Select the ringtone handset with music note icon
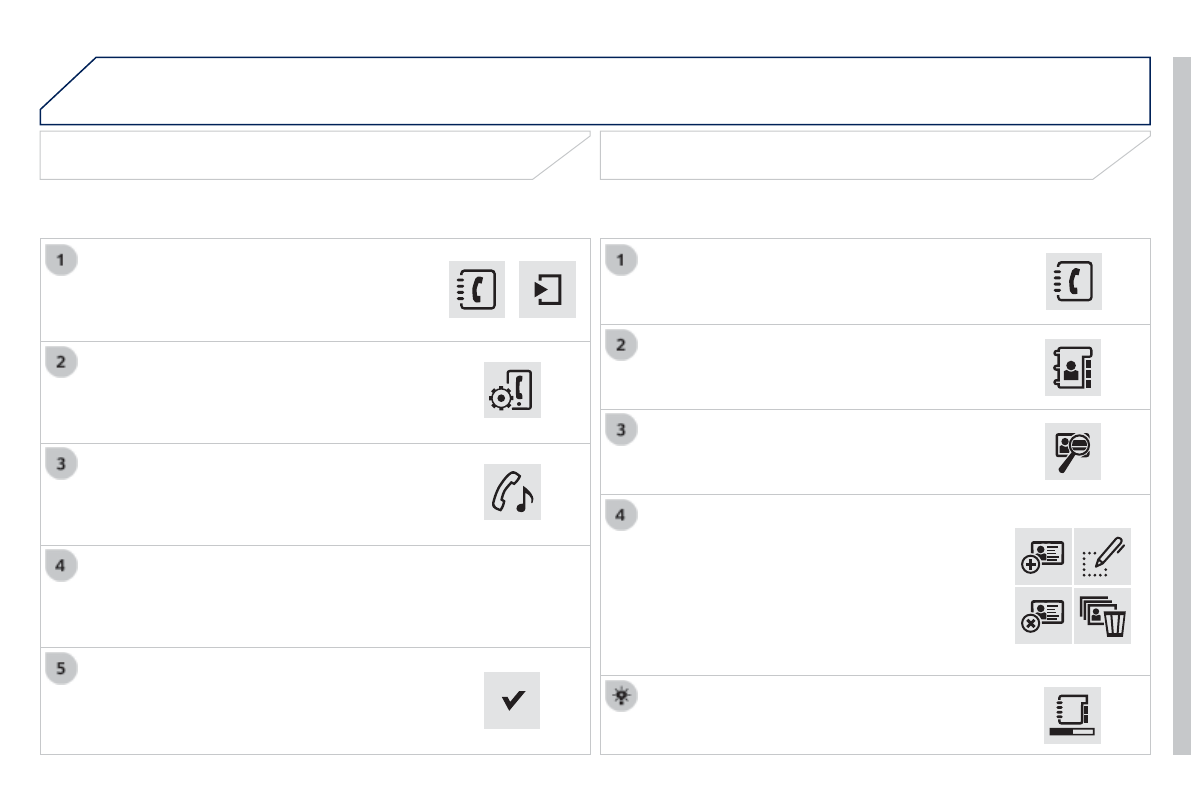The width and height of the screenshot is (1191, 794). (512, 492)
